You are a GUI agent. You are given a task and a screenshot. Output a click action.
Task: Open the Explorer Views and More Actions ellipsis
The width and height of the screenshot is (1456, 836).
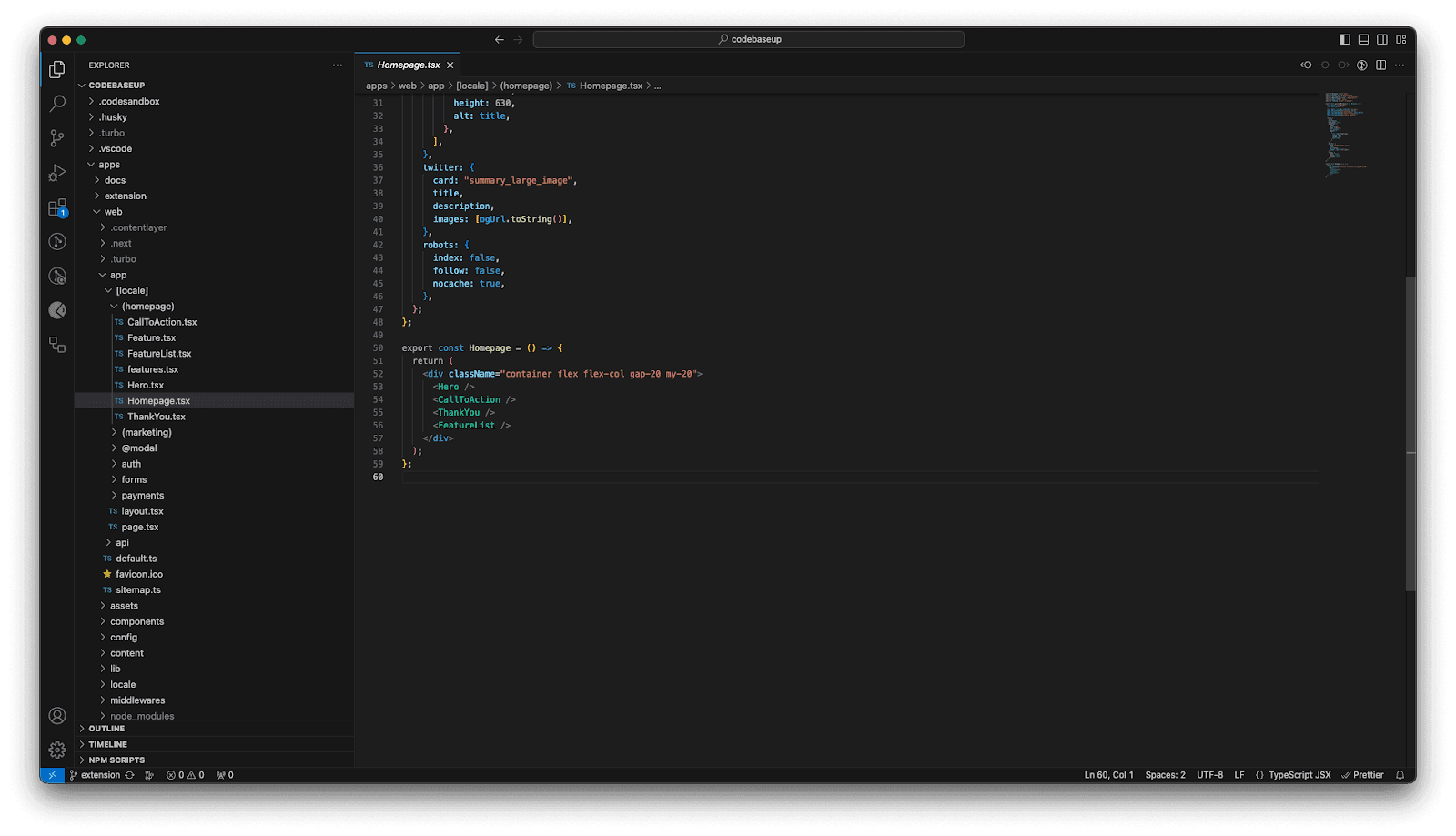point(338,65)
